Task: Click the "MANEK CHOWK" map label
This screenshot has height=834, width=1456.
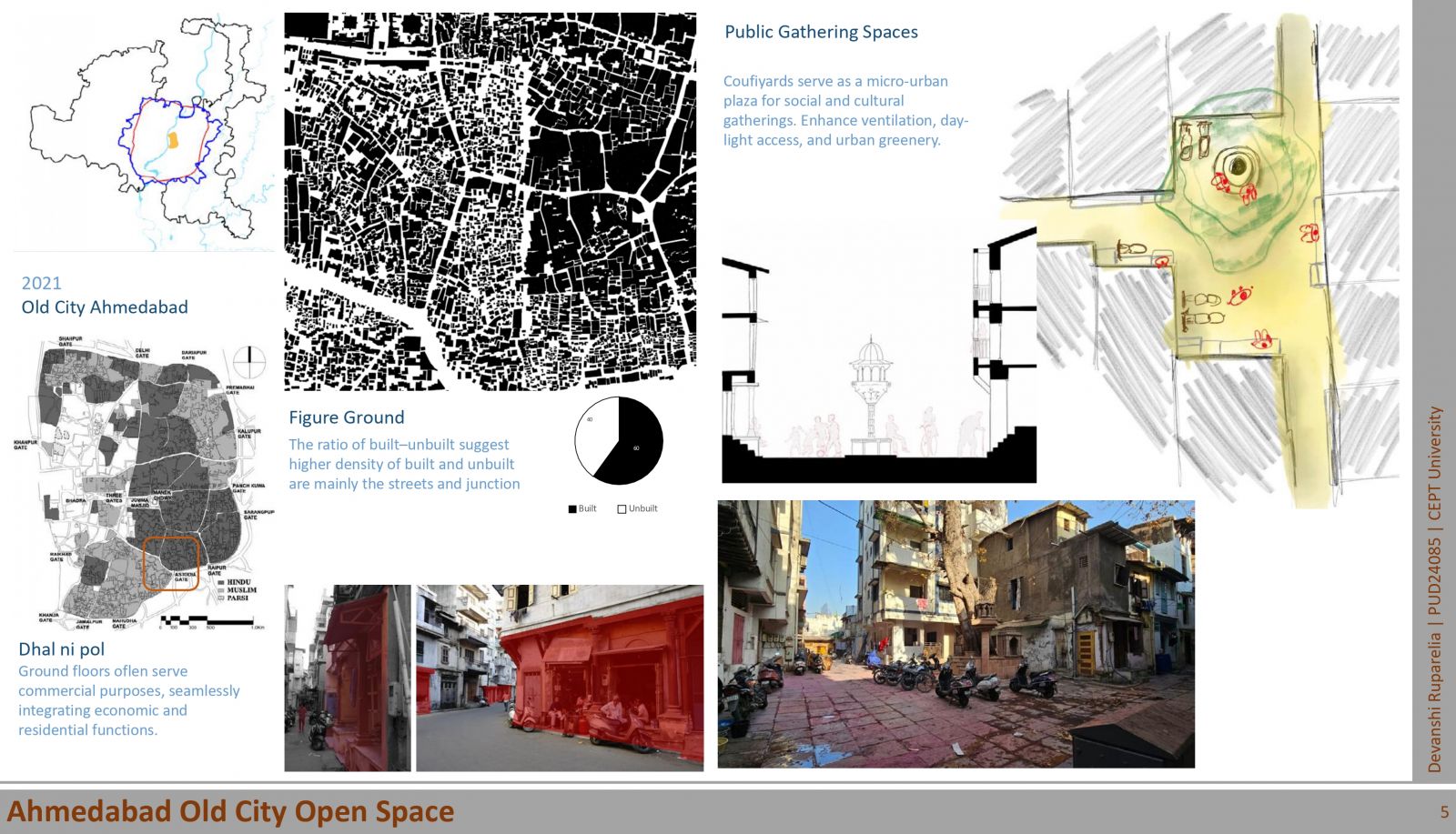Action: 162,496
